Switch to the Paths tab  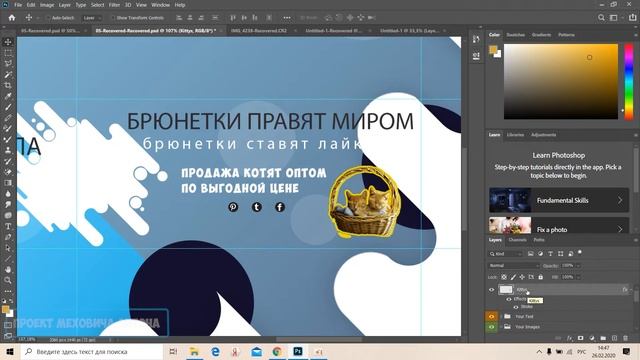coord(539,240)
